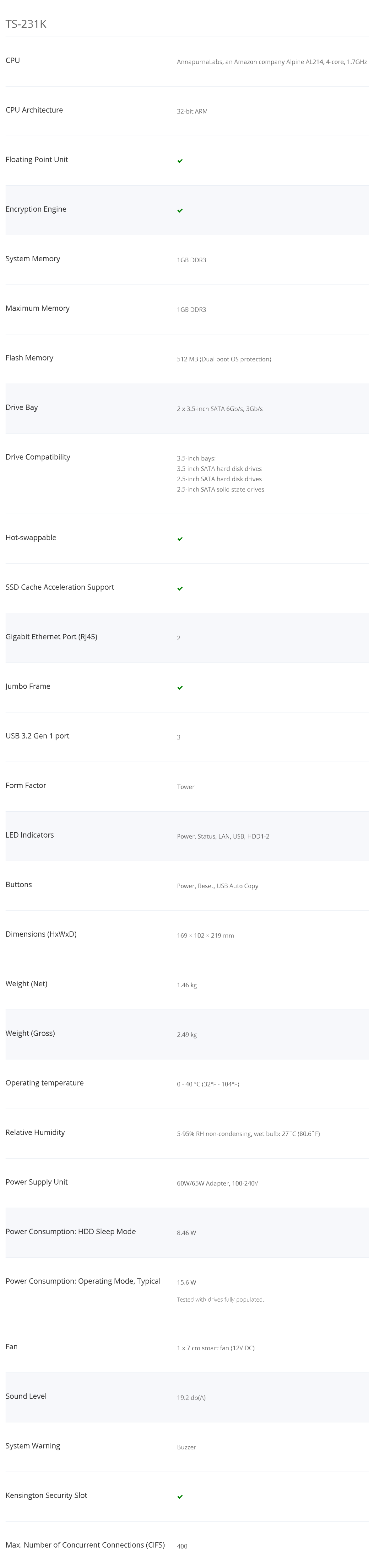Select the Dimensions 169 × 102 × 219 mm value
Viewport: 369px width, 1568px height.
point(205,936)
